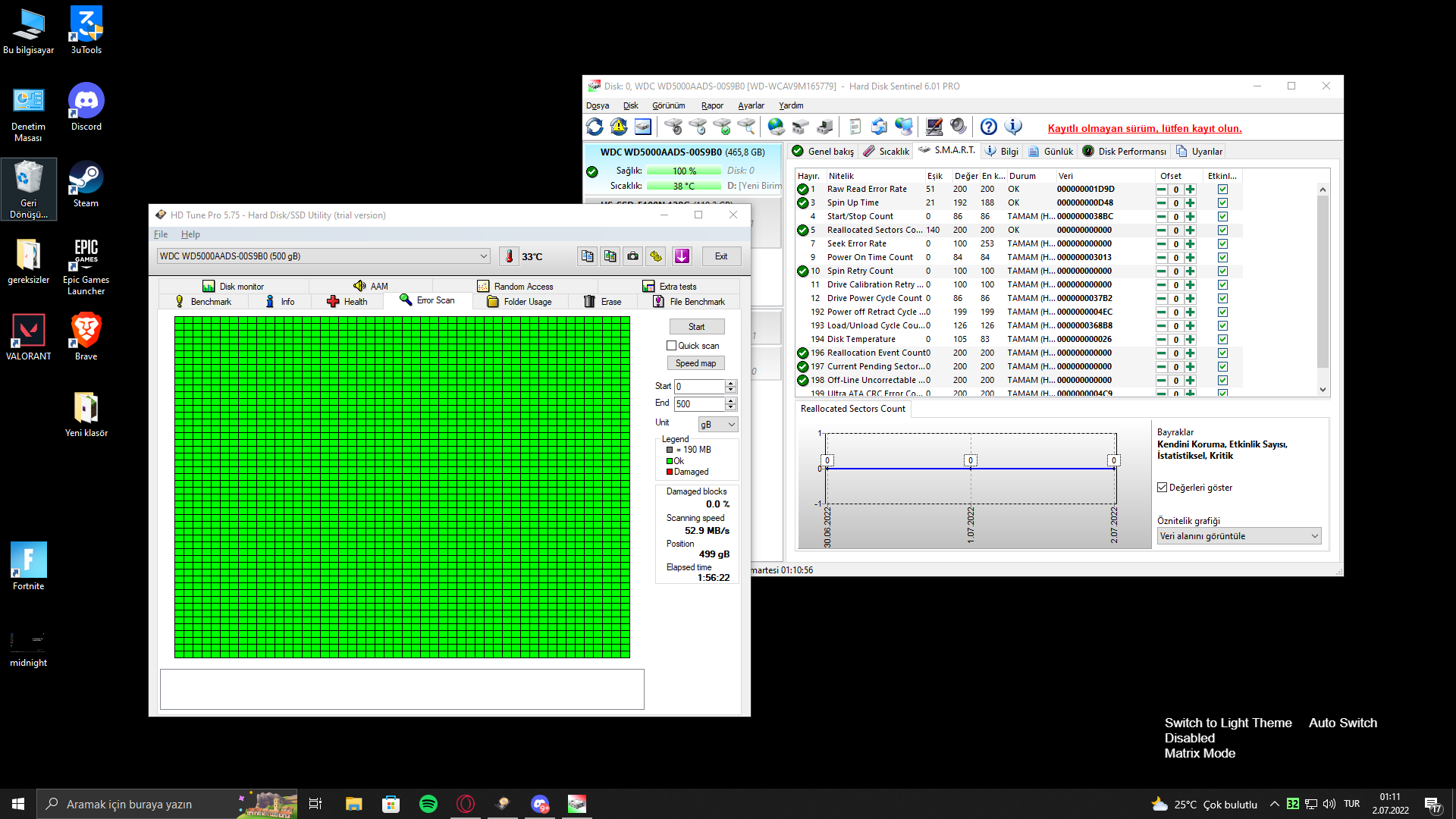This screenshot has width=1456, height=819.
Task: Open Spotify from the taskbar
Action: (x=428, y=804)
